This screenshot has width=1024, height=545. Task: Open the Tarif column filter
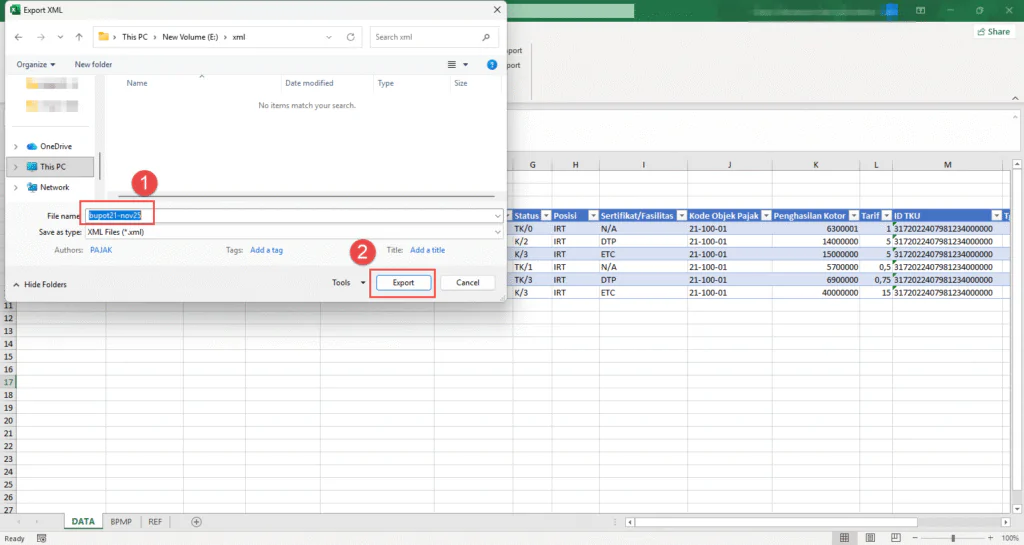(x=886, y=215)
